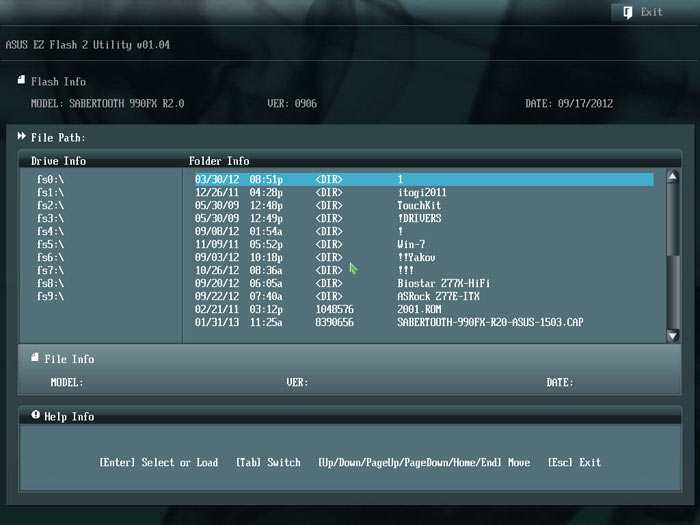Click the Folder Info column header
Viewport: 700px width, 525px height.
pyautogui.click(x=219, y=161)
